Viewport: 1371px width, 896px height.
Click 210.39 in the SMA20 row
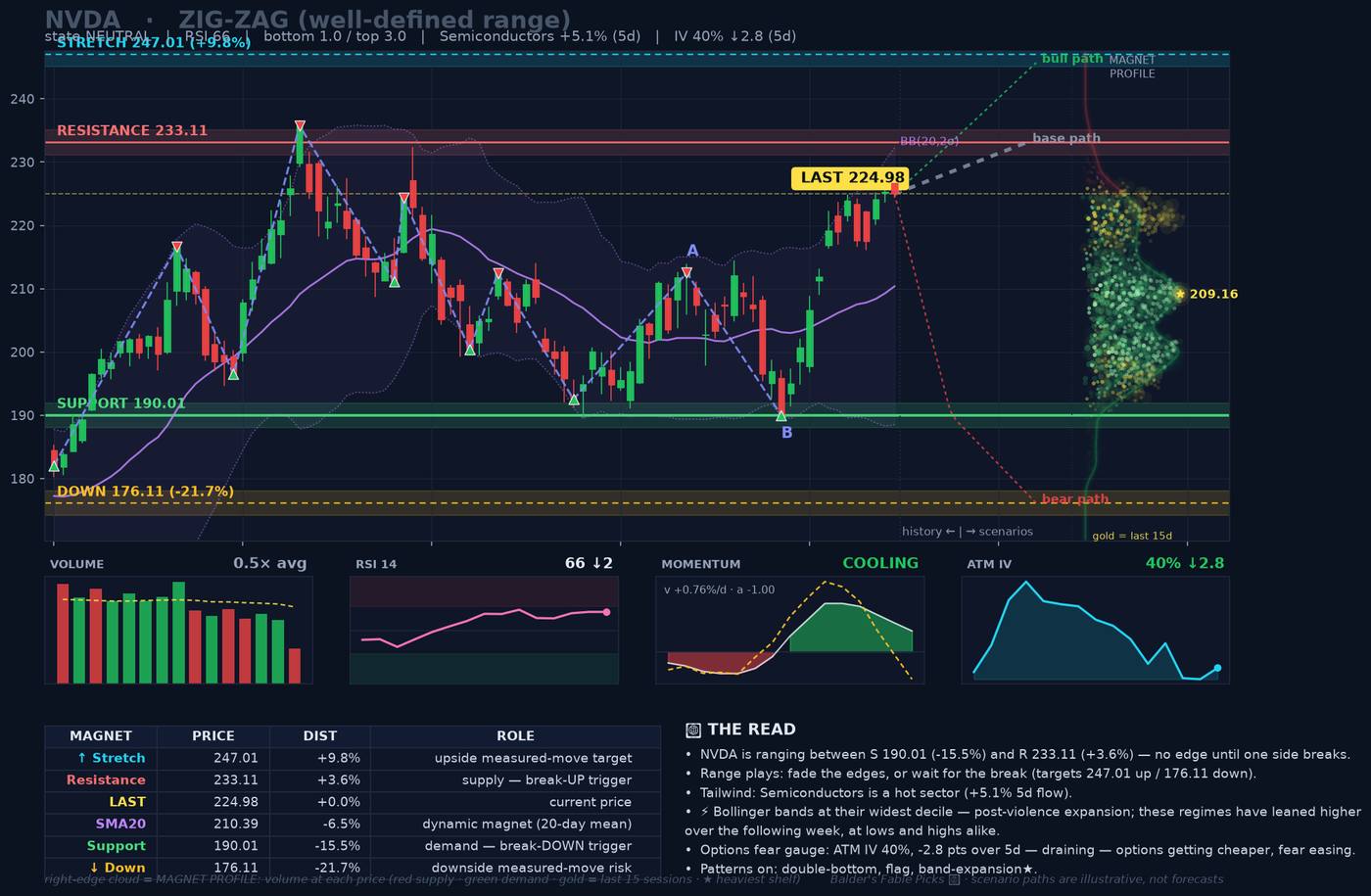[236, 825]
